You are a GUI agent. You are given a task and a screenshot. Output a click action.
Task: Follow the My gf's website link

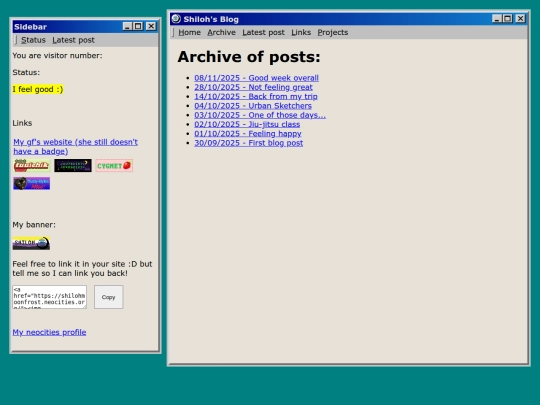click(x=75, y=146)
